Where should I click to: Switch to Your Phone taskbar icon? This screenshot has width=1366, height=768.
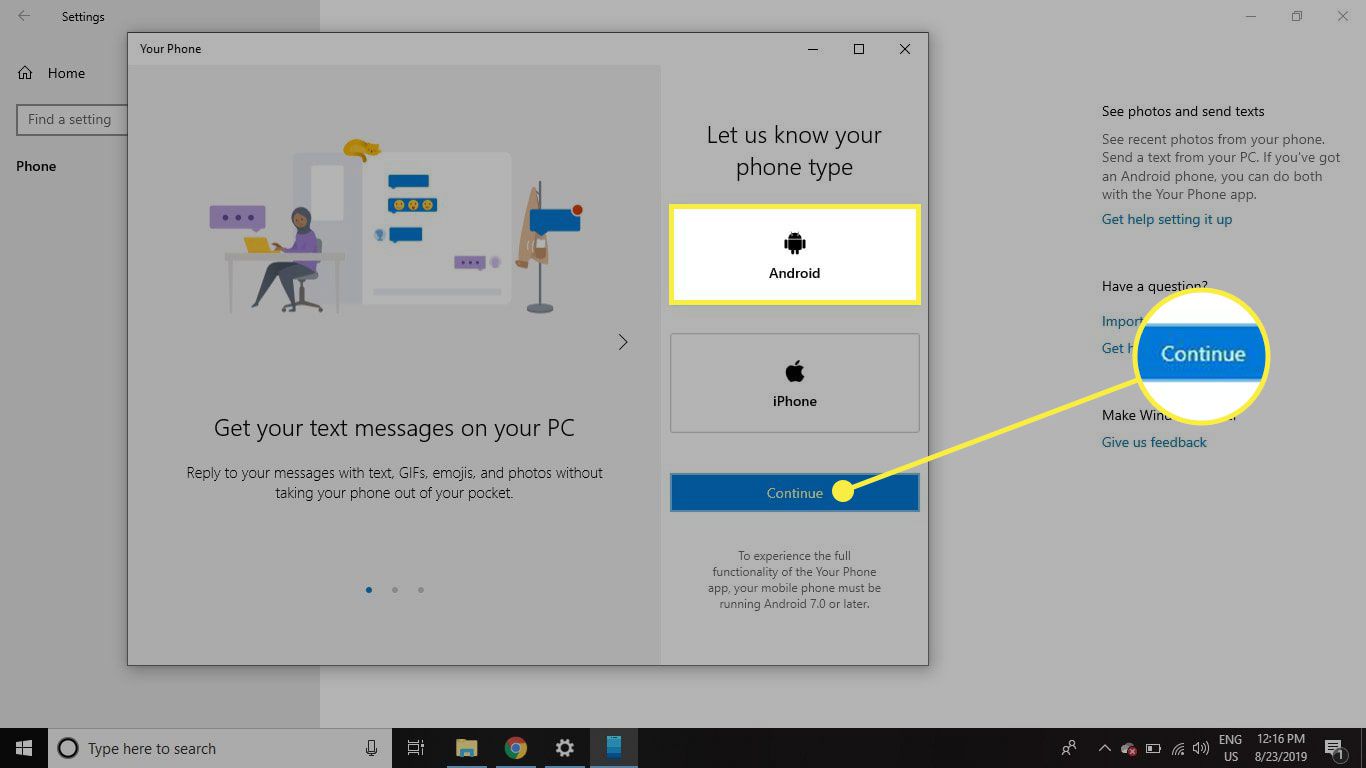[x=614, y=748]
